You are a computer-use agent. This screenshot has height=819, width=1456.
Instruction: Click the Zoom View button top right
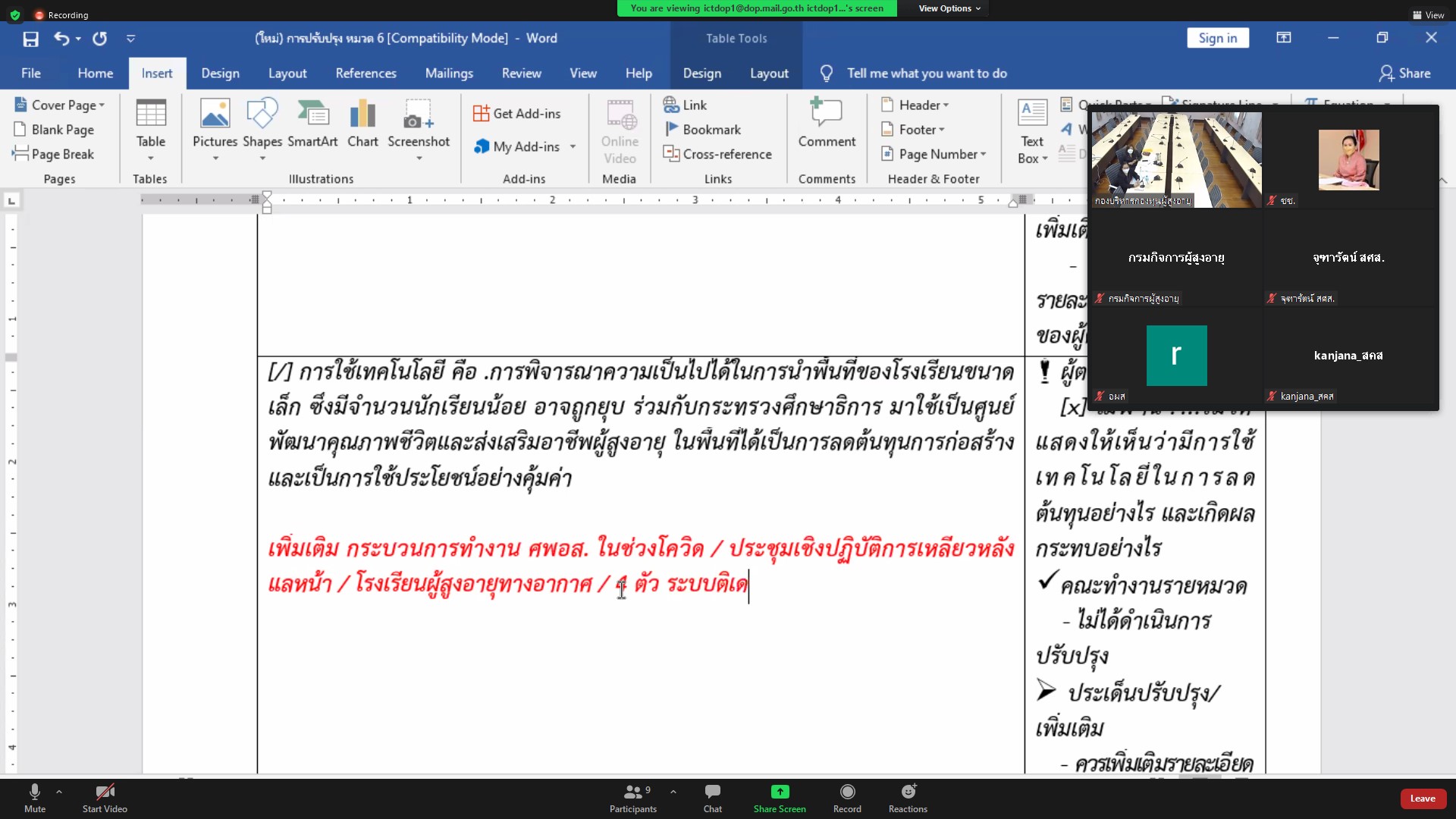coord(1428,15)
